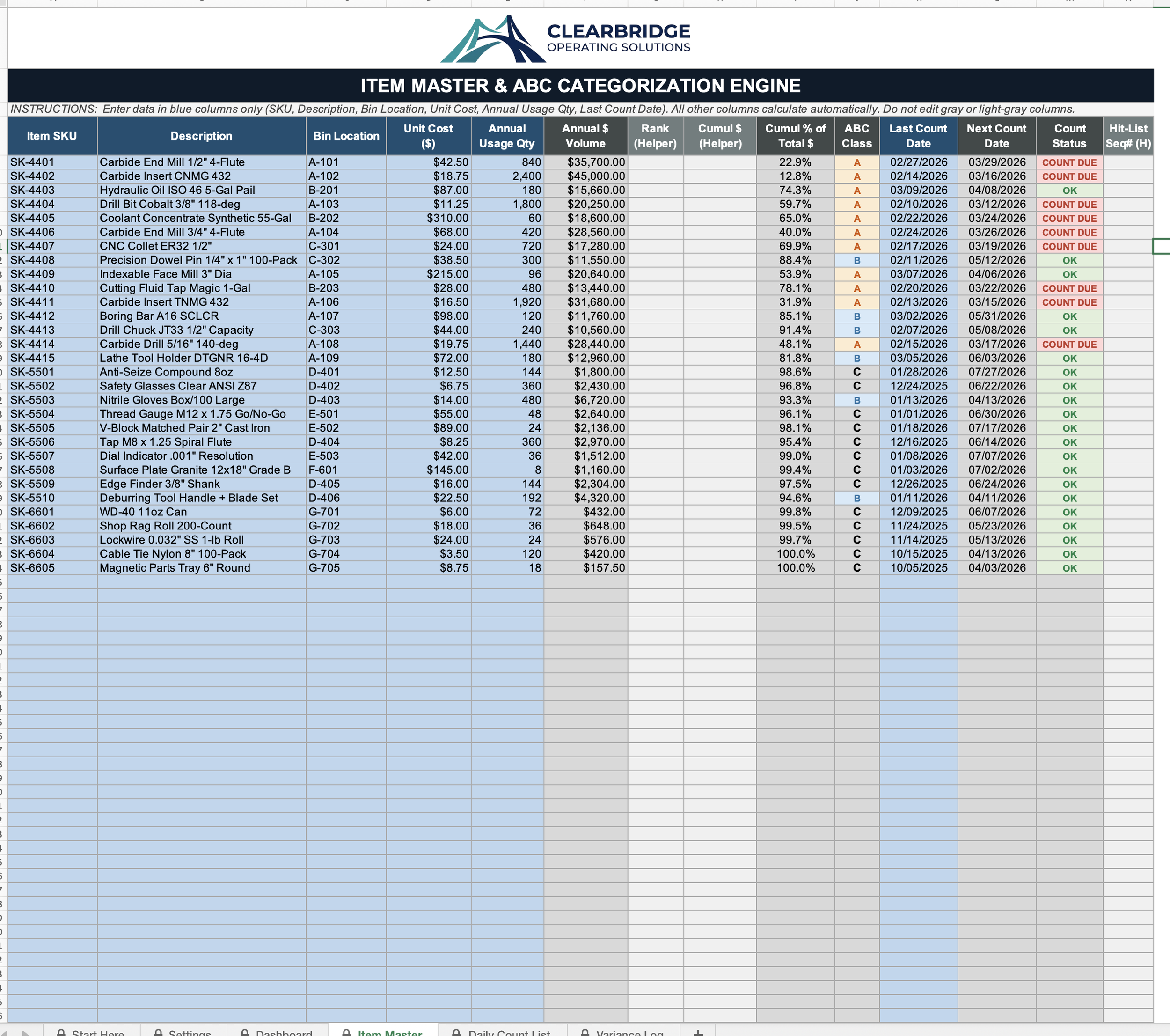Open the Settings sheet tab

coord(190,1033)
